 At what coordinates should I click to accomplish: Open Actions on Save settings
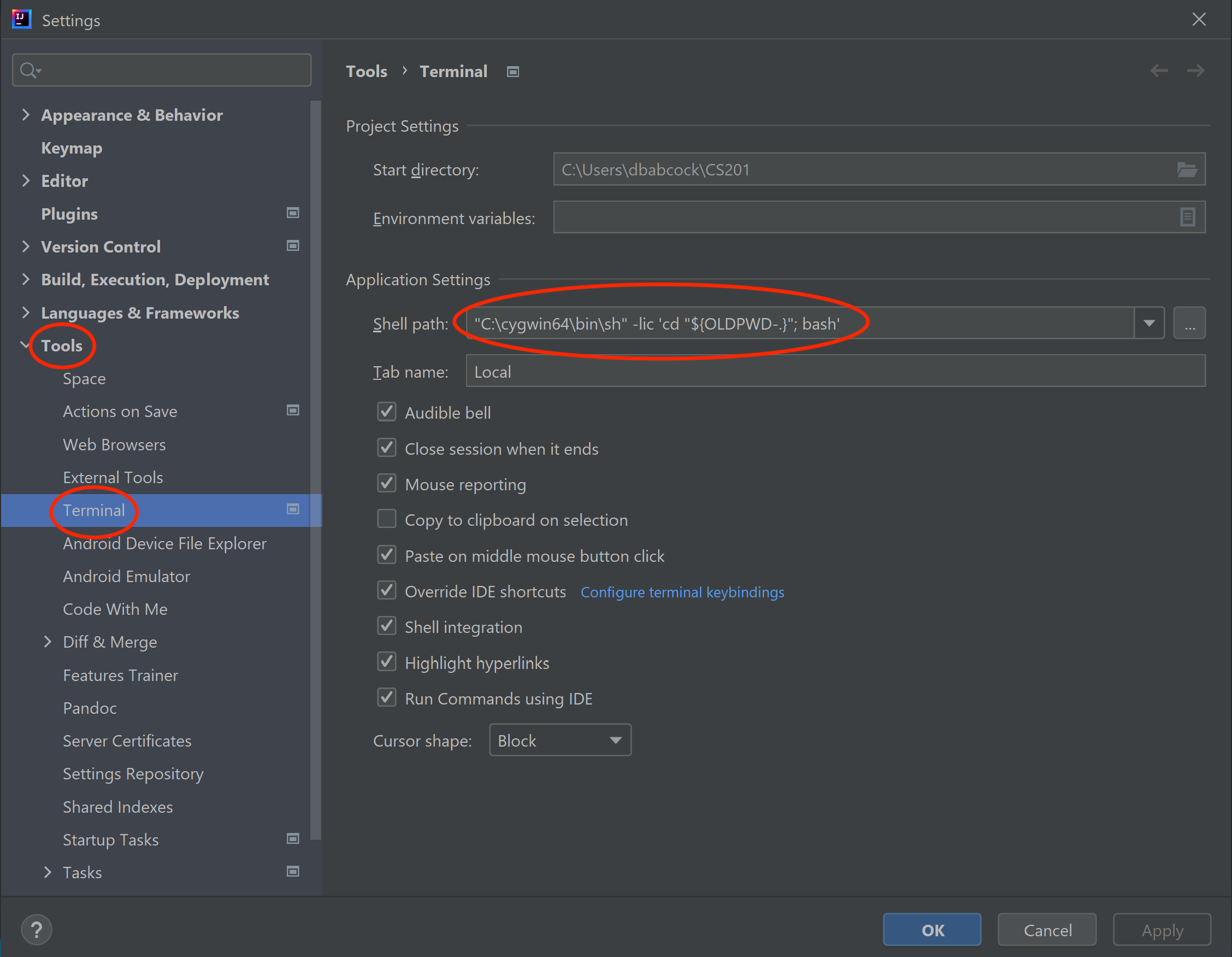point(120,412)
